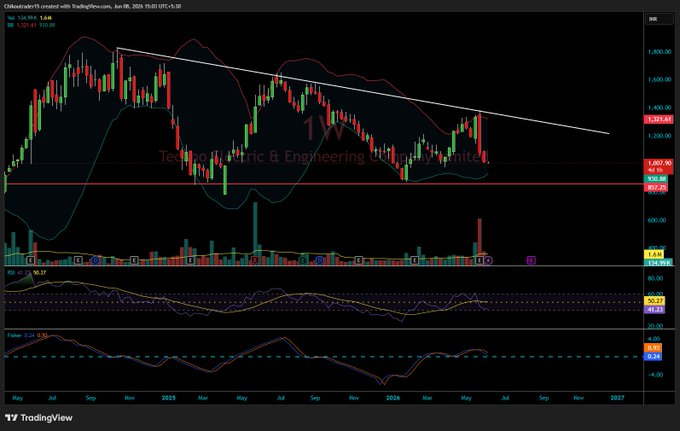Click the green earnings E marker
This screenshot has width=680, height=431.
click(x=304, y=260)
